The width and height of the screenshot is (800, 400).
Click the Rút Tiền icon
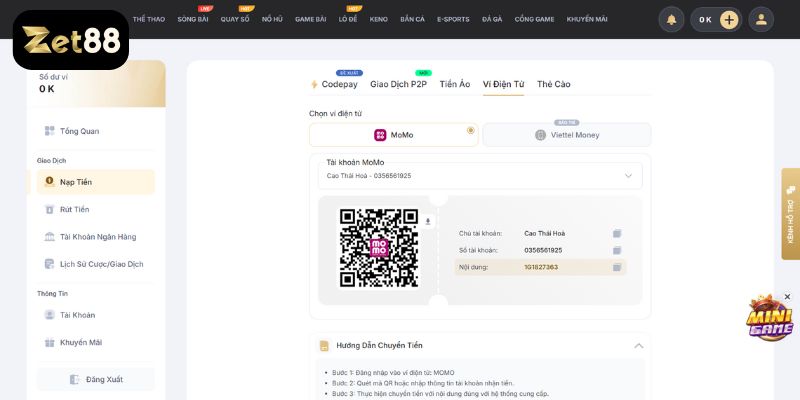click(49, 209)
